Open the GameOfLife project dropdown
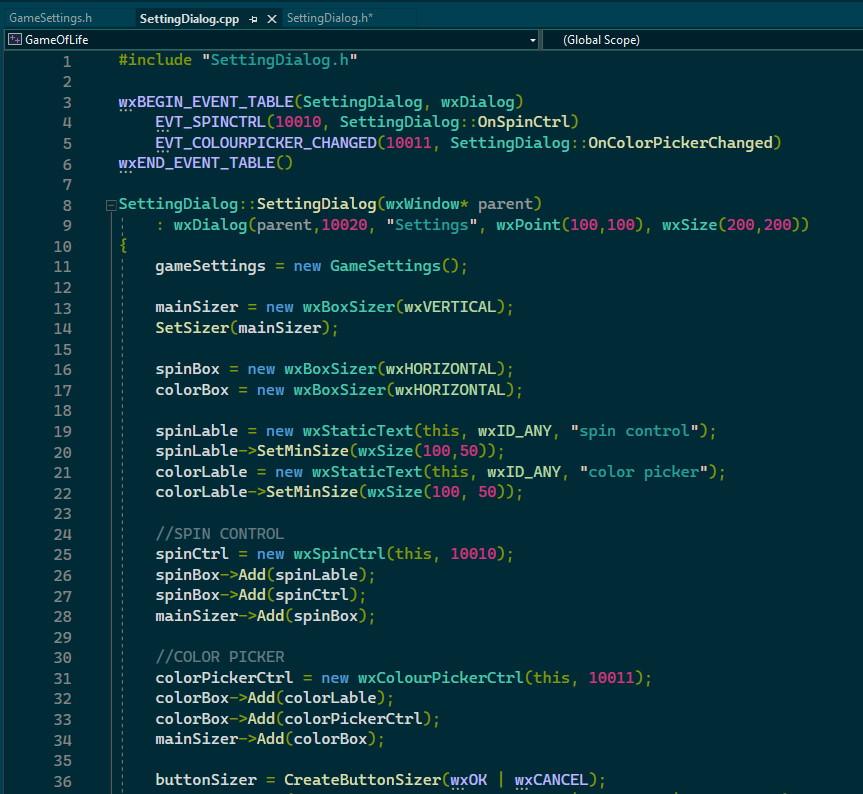 pos(532,40)
